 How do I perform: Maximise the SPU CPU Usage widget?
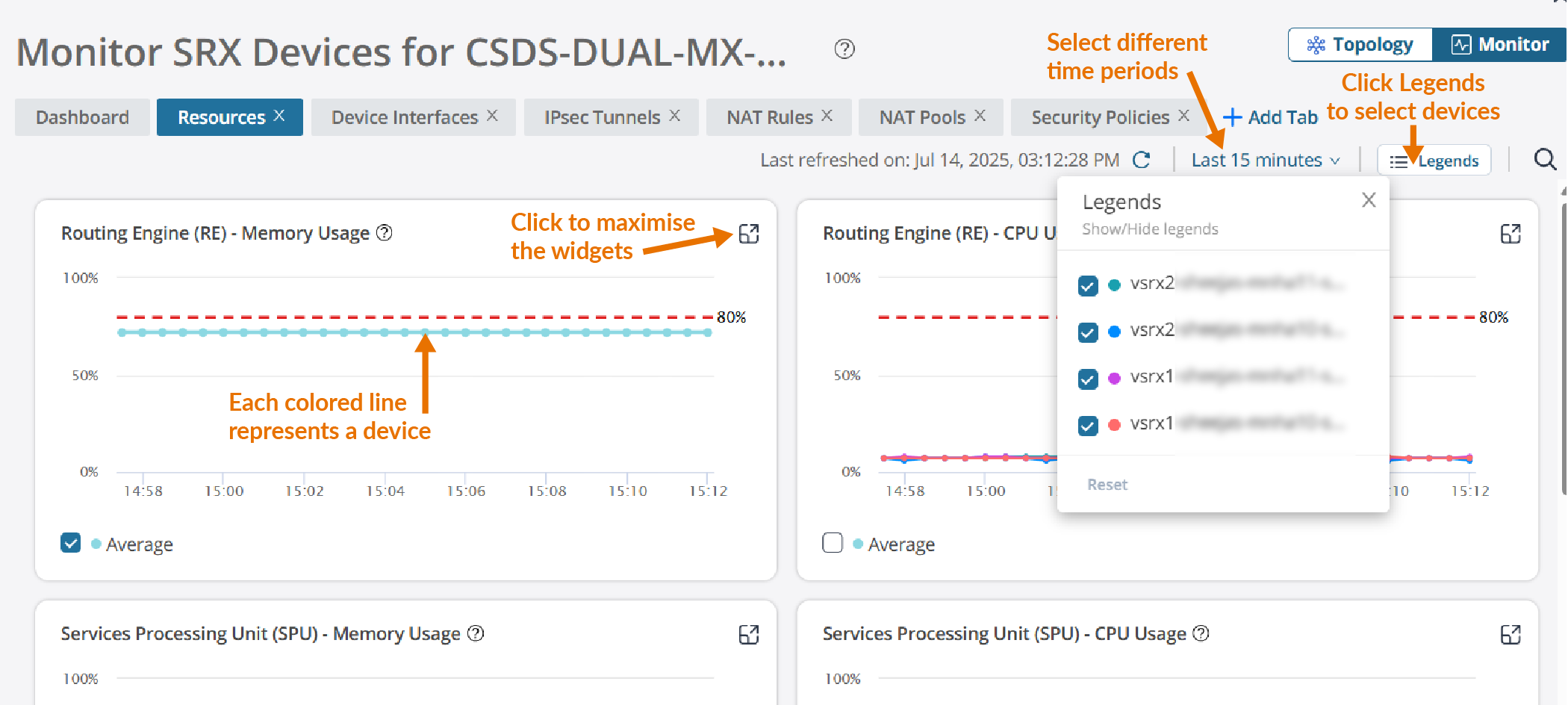[x=1510, y=635]
